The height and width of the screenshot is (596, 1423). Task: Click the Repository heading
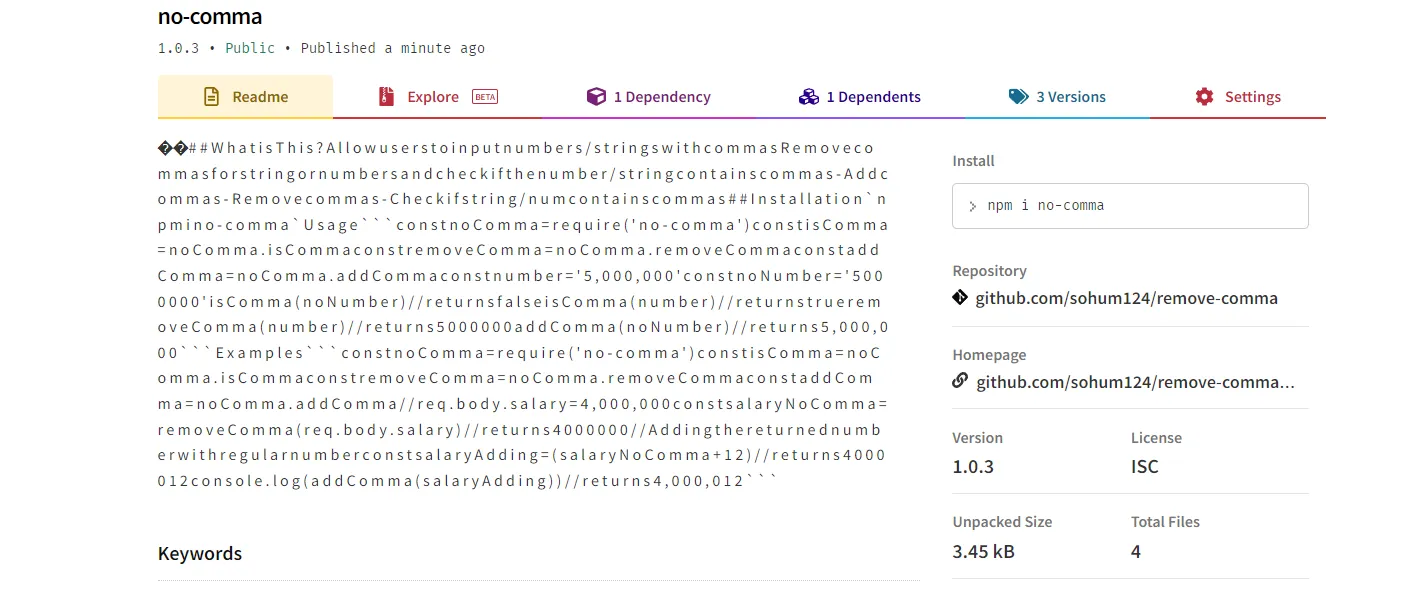point(989,271)
